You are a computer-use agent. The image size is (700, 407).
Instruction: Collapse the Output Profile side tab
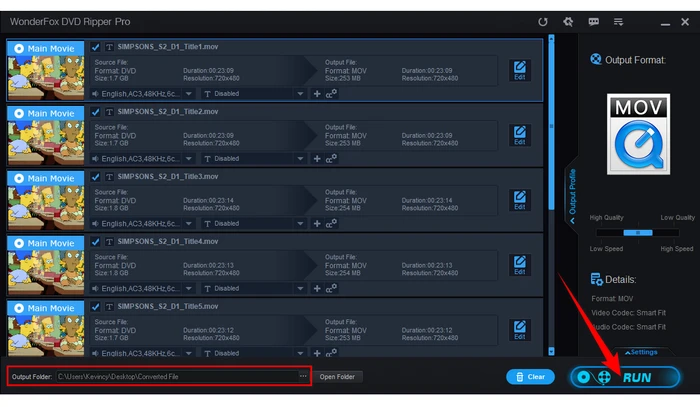pyautogui.click(x=572, y=195)
